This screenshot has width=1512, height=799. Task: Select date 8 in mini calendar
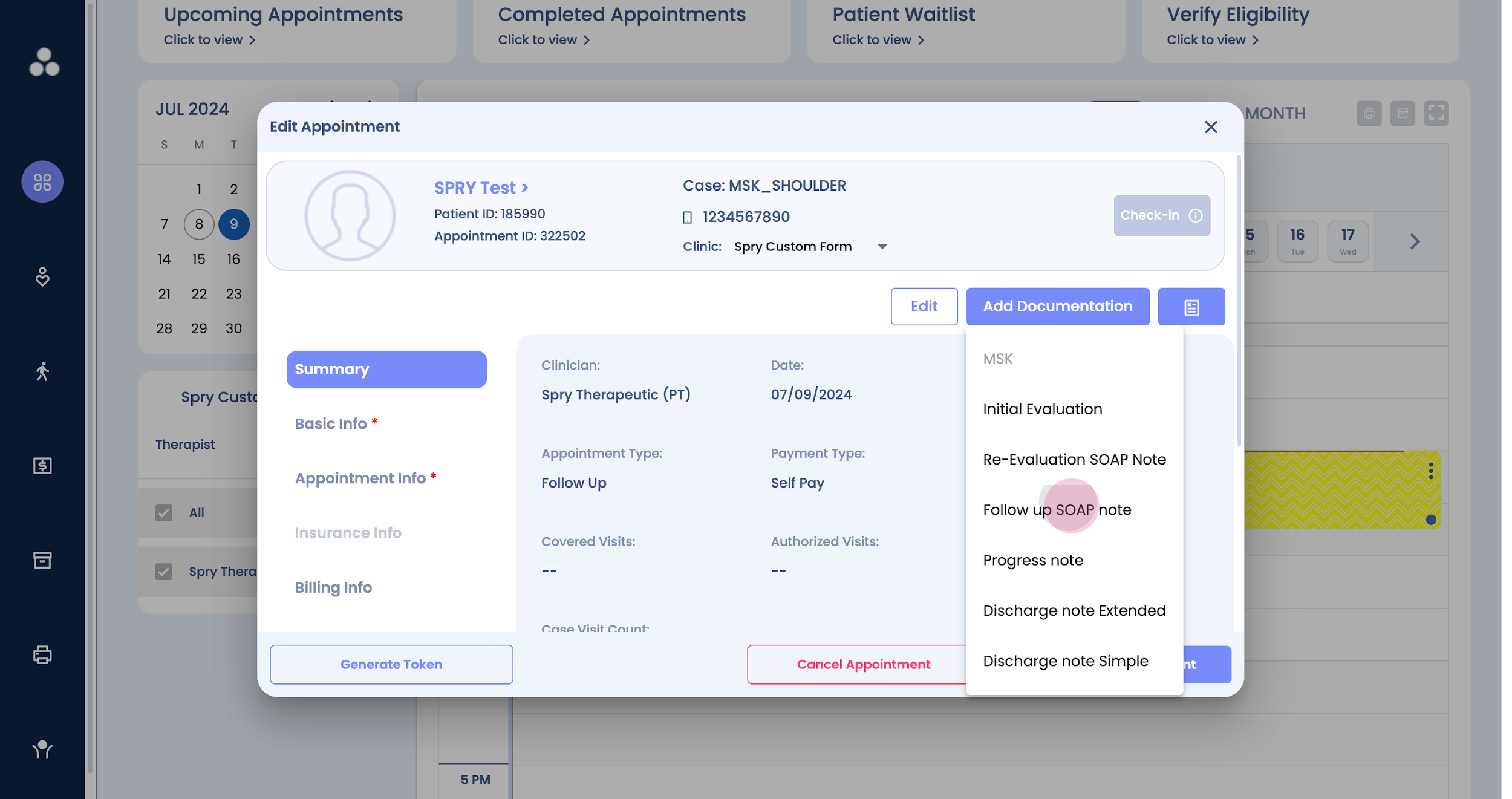(199, 224)
